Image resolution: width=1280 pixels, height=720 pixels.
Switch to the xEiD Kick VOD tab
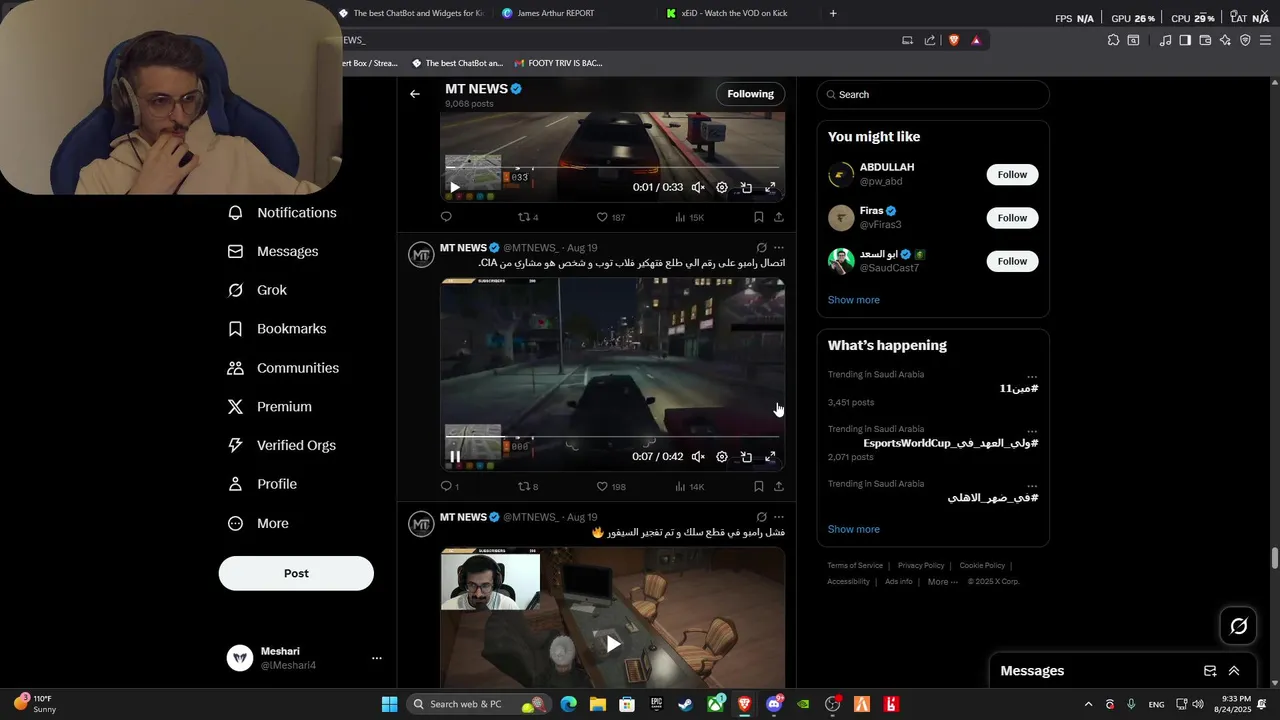[x=737, y=13]
